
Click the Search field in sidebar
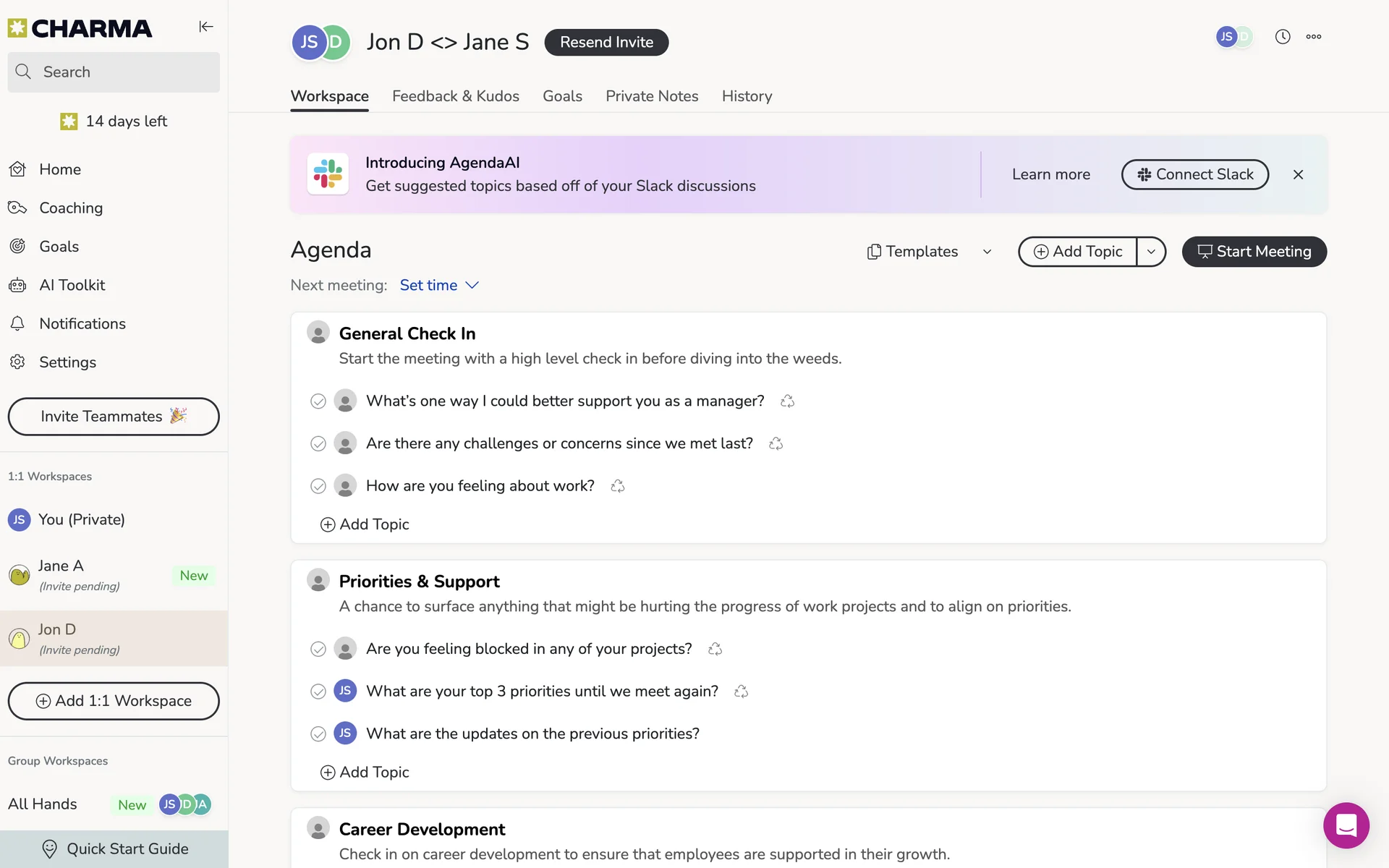[x=114, y=72]
